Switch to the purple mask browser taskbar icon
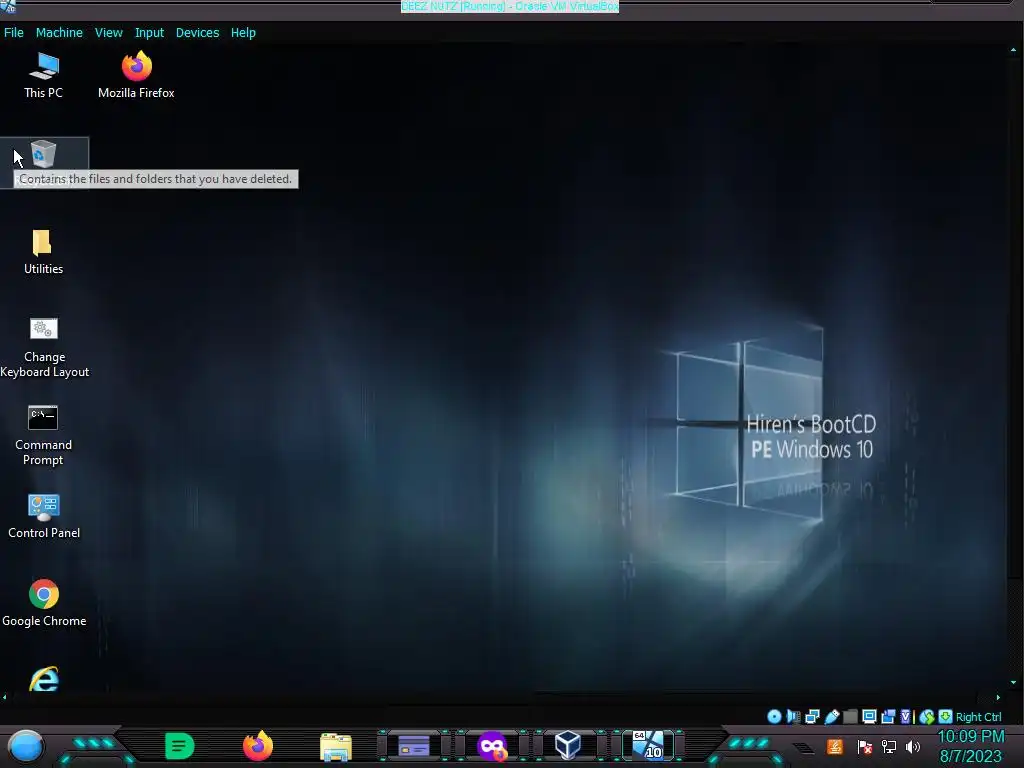Image resolution: width=1024 pixels, height=768 pixels. [x=492, y=746]
